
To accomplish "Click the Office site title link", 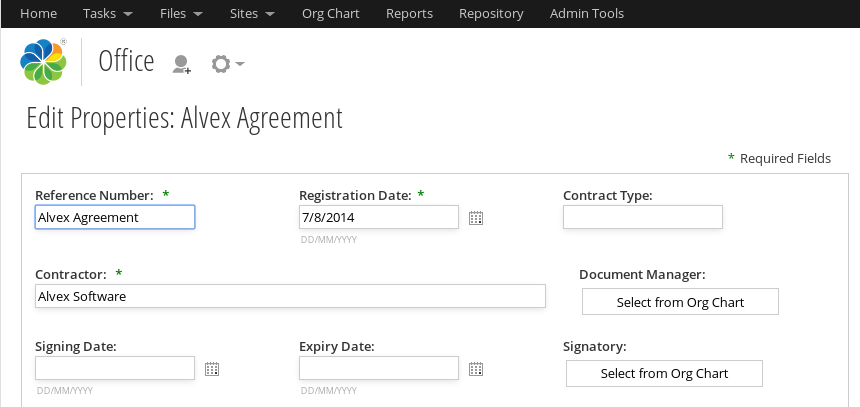I will click(126, 62).
